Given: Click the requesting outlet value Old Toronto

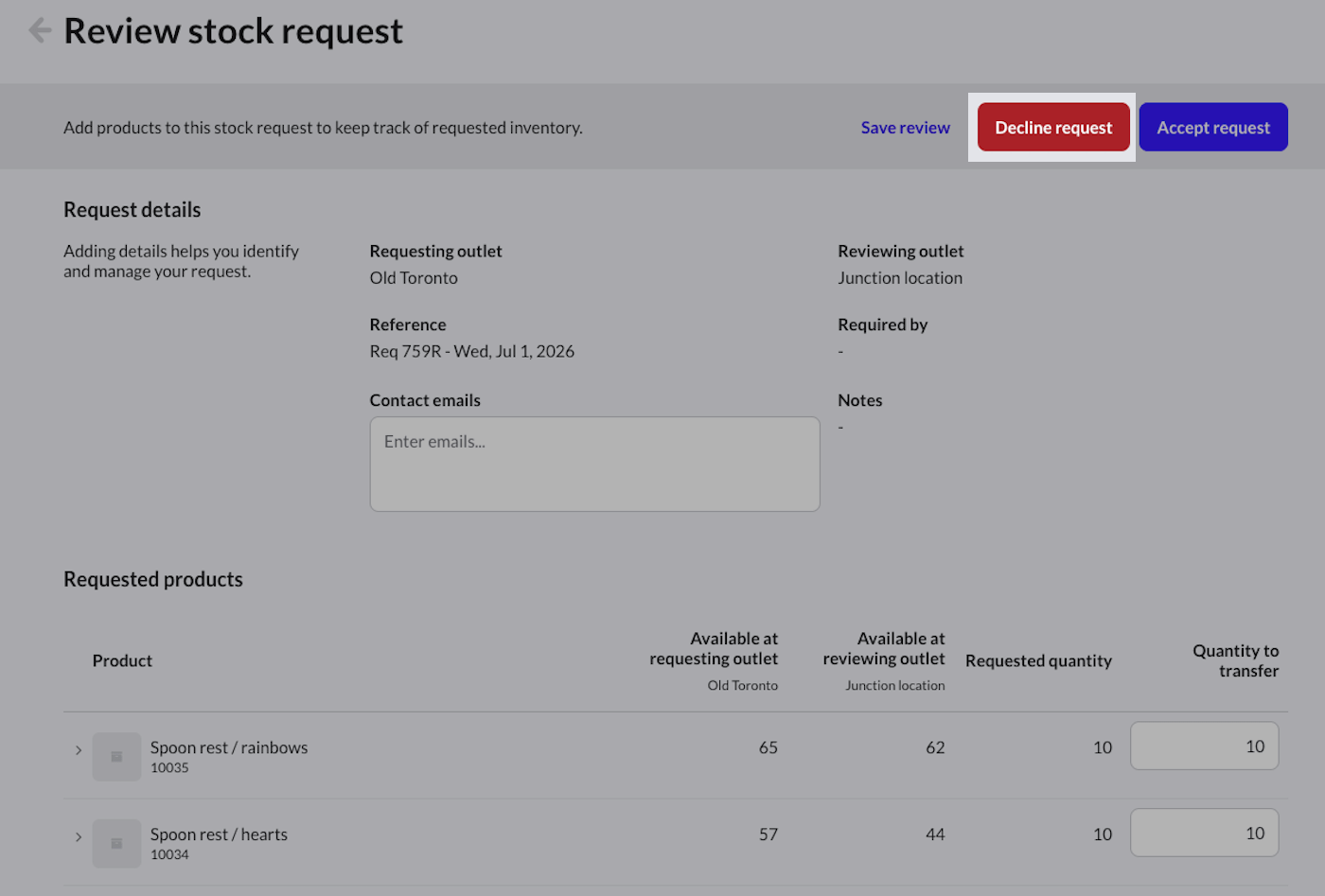Looking at the screenshot, I should [414, 278].
